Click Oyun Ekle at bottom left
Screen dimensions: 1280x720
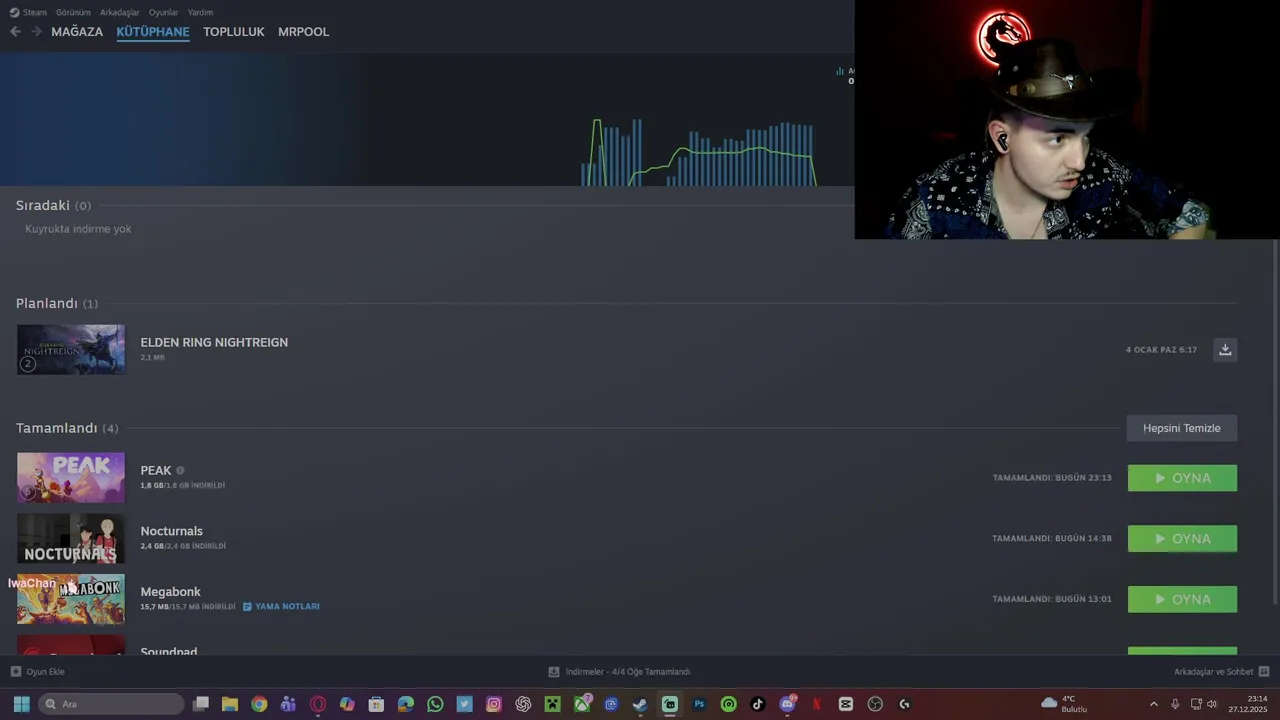[38, 672]
